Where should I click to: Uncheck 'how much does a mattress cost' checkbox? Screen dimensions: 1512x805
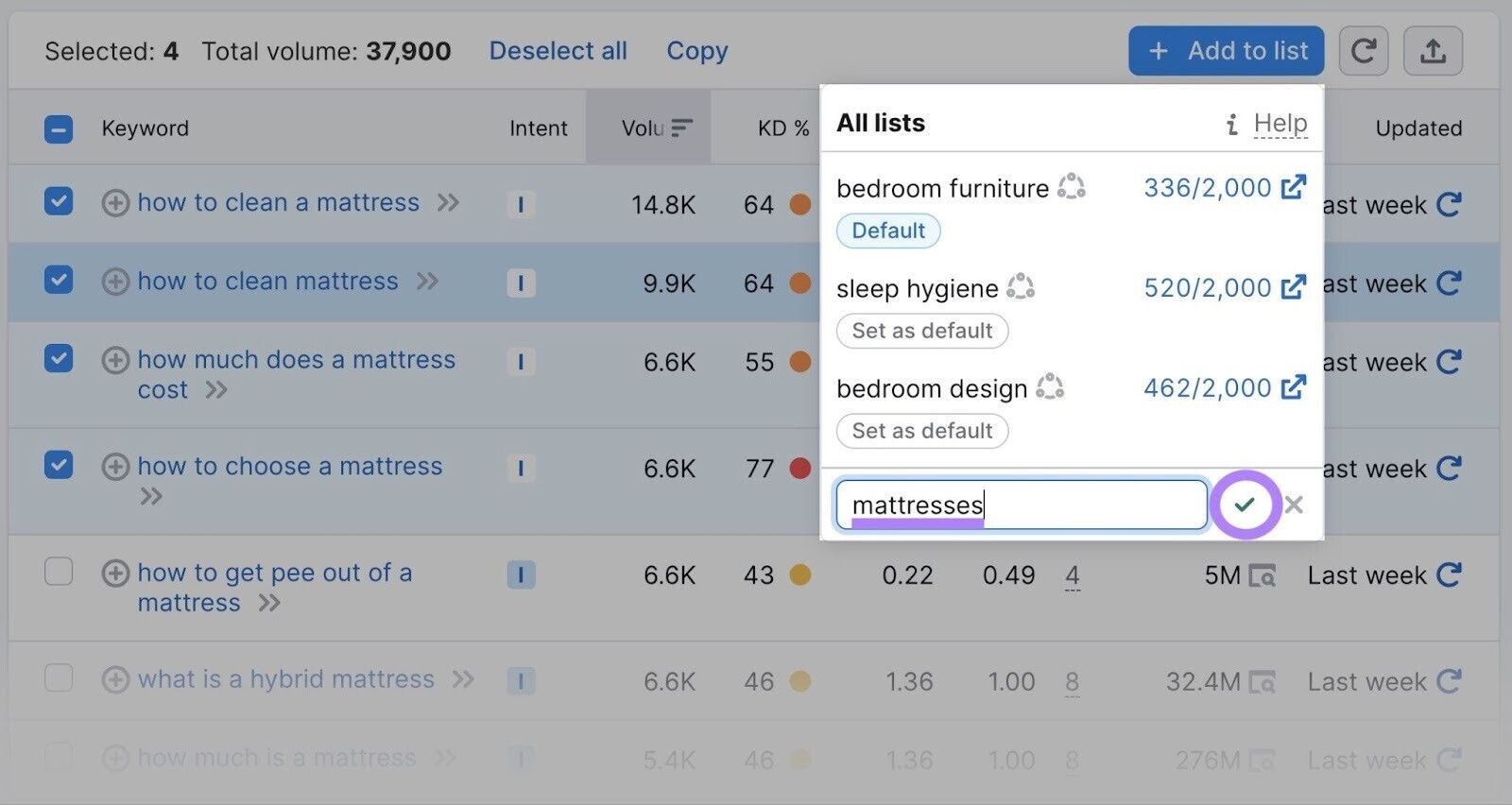59,357
